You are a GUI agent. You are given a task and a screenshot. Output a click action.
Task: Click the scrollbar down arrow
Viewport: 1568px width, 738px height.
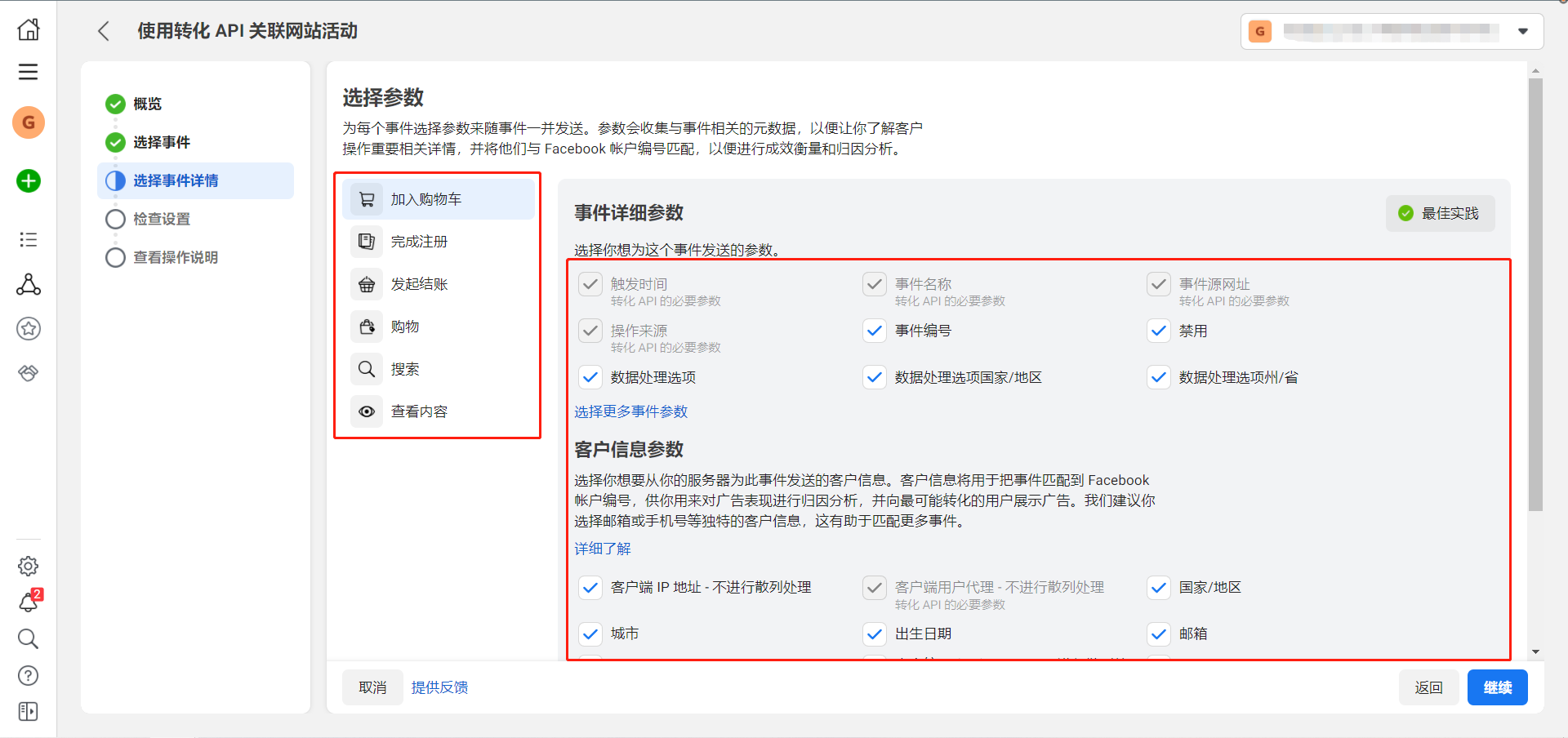pos(1535,651)
